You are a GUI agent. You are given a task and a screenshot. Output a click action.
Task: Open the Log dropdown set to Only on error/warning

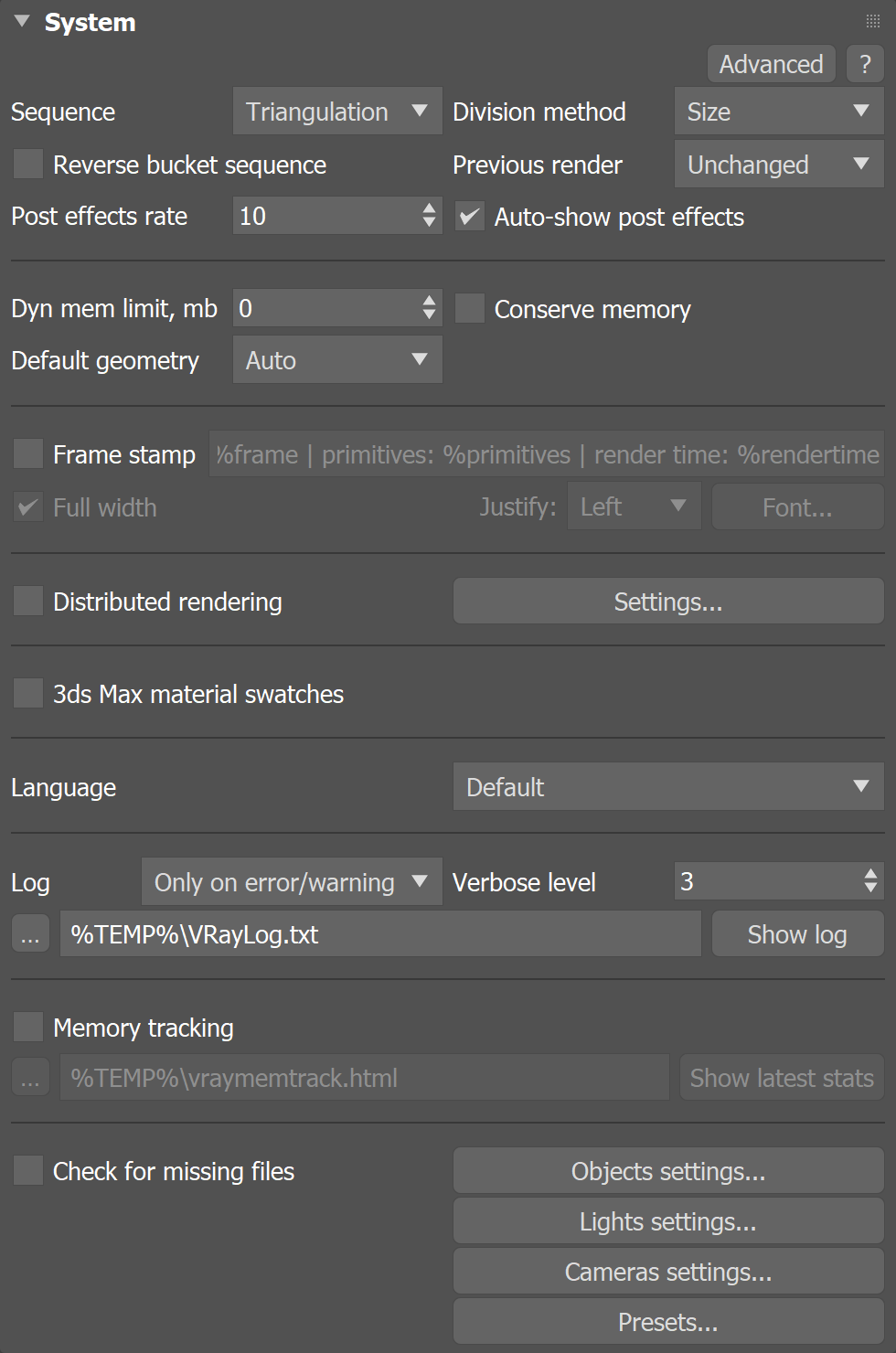(x=291, y=881)
